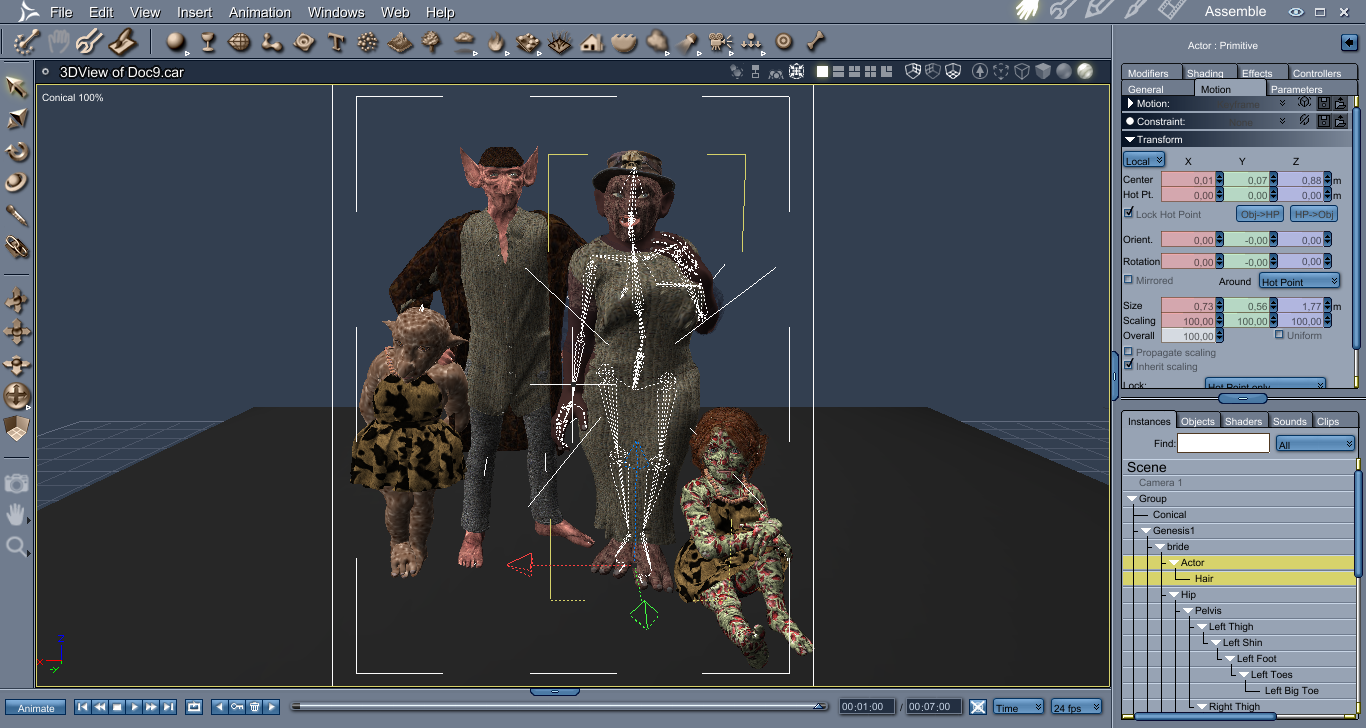Select the Pan hand tool
1366x728 pixels.
16,515
